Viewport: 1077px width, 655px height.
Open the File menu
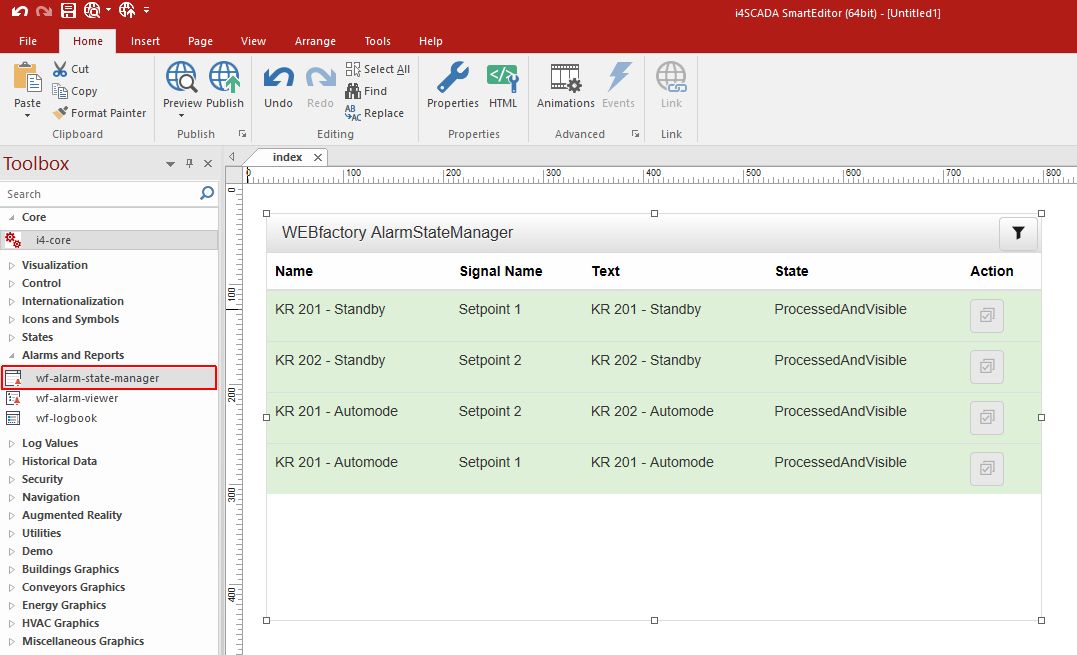click(x=28, y=41)
